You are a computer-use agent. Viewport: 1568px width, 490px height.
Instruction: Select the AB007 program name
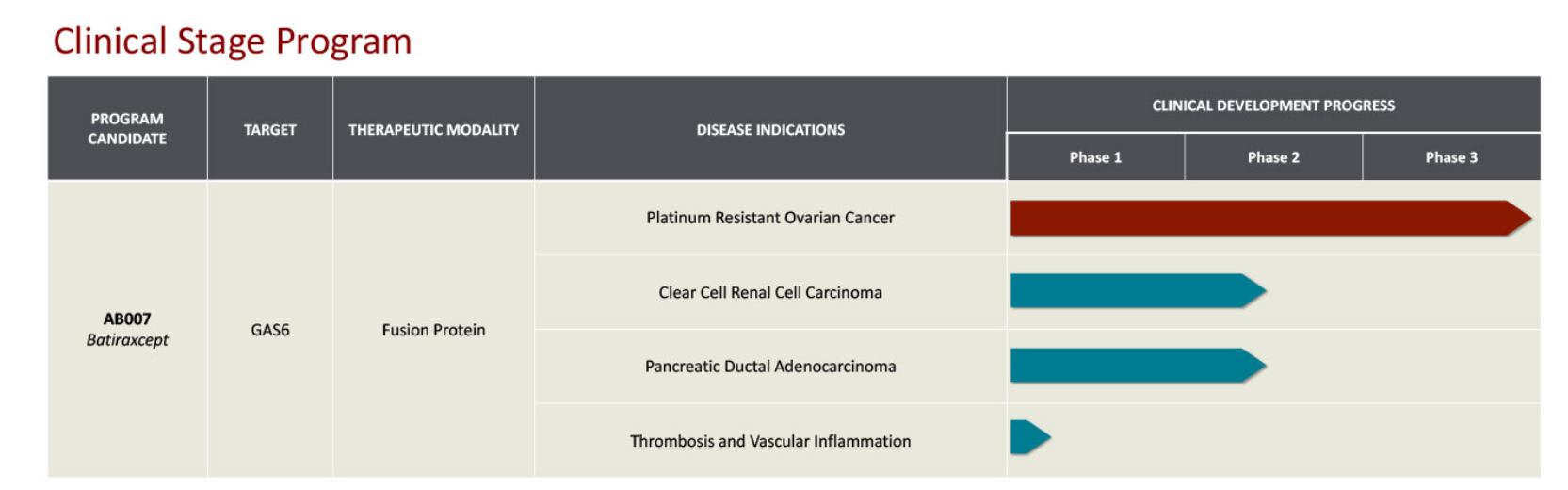tap(127, 319)
